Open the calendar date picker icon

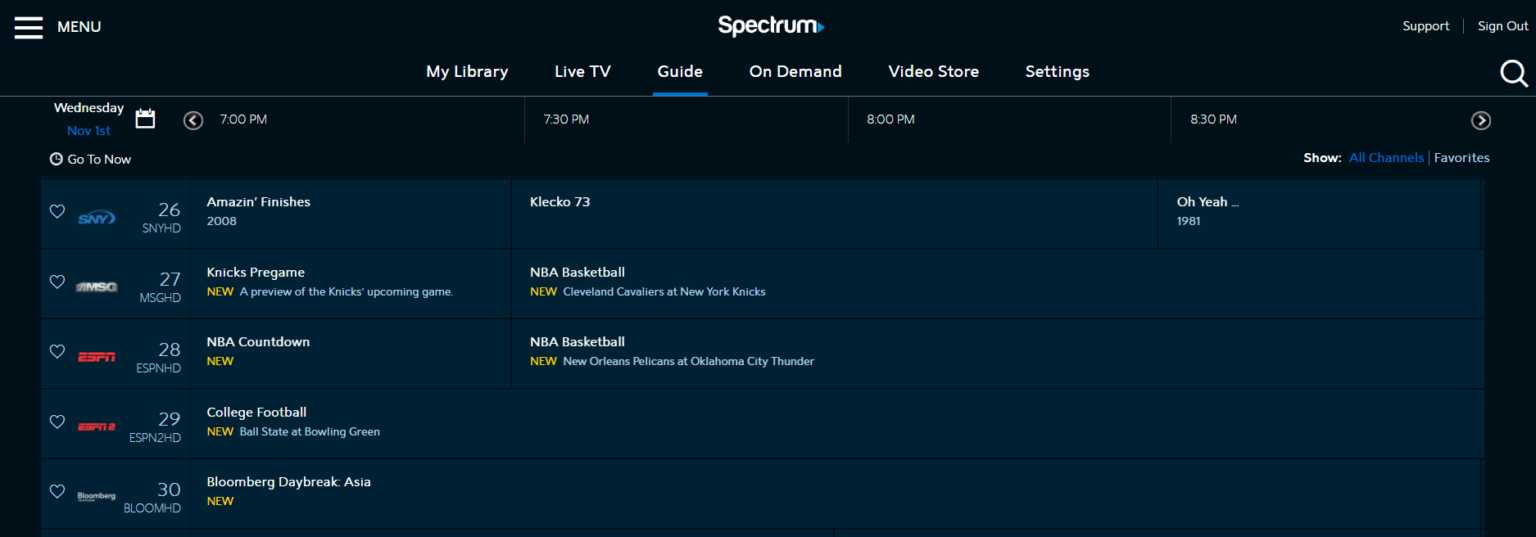click(x=145, y=119)
